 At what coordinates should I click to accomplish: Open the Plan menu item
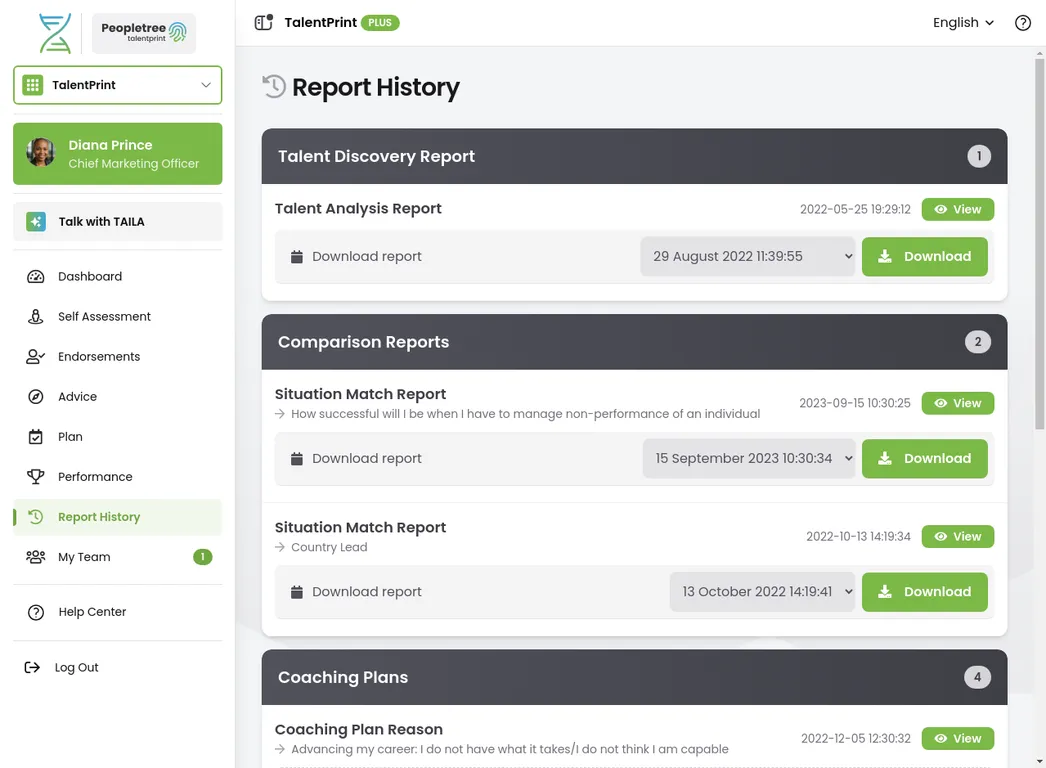click(x=117, y=436)
